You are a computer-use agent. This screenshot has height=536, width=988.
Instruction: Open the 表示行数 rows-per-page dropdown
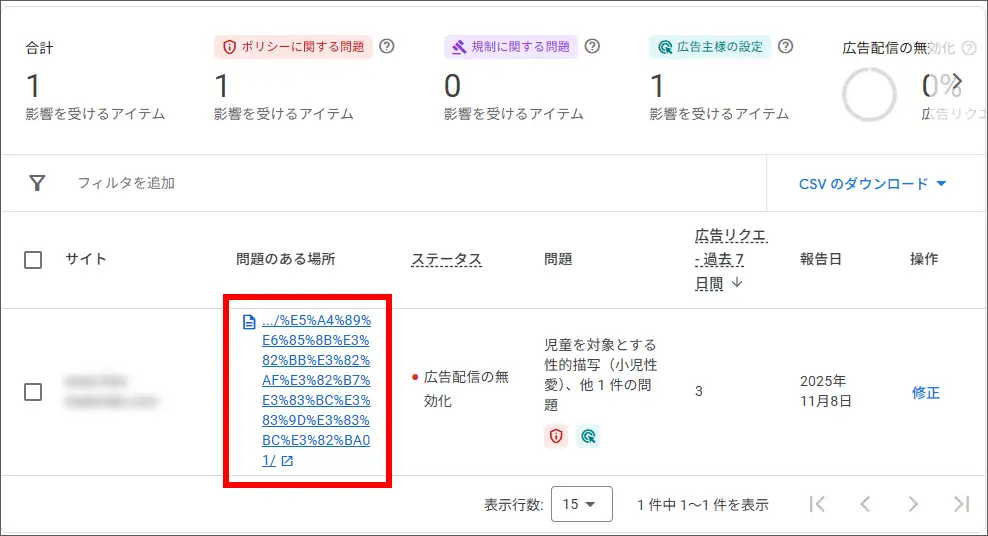tap(581, 505)
